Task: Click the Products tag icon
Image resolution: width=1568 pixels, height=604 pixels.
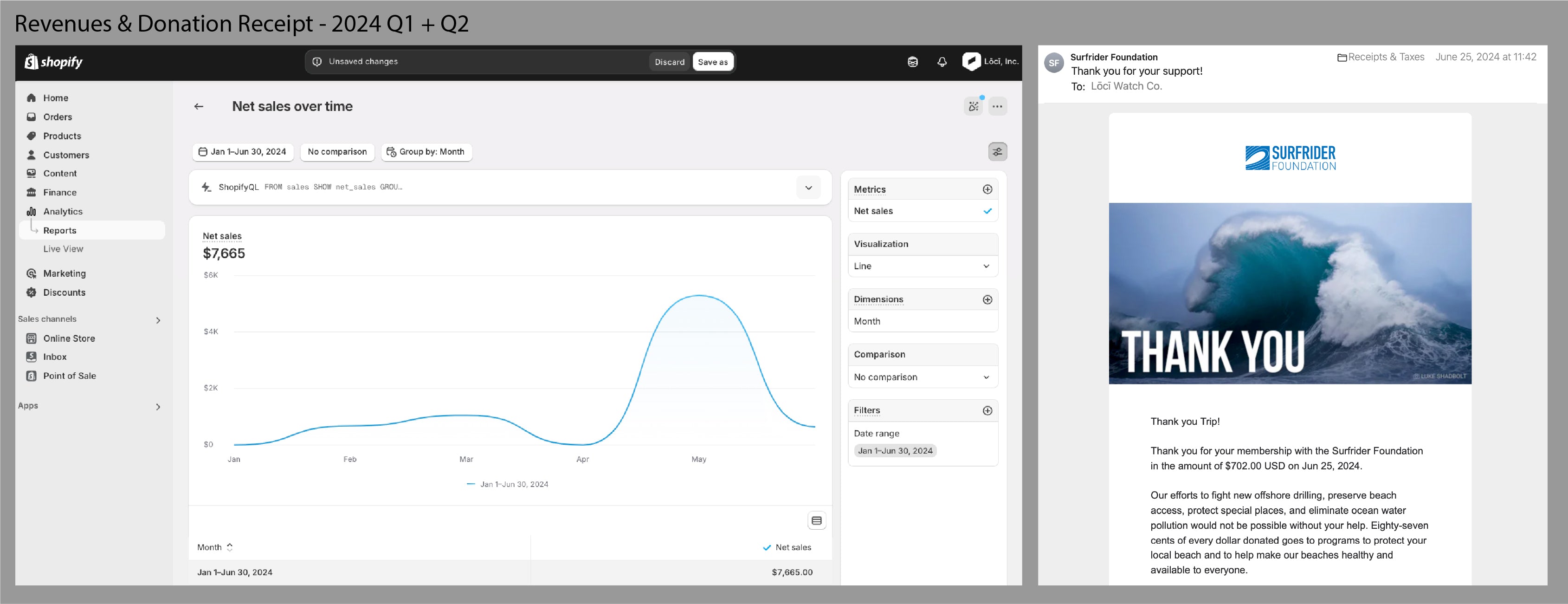Action: coord(31,136)
